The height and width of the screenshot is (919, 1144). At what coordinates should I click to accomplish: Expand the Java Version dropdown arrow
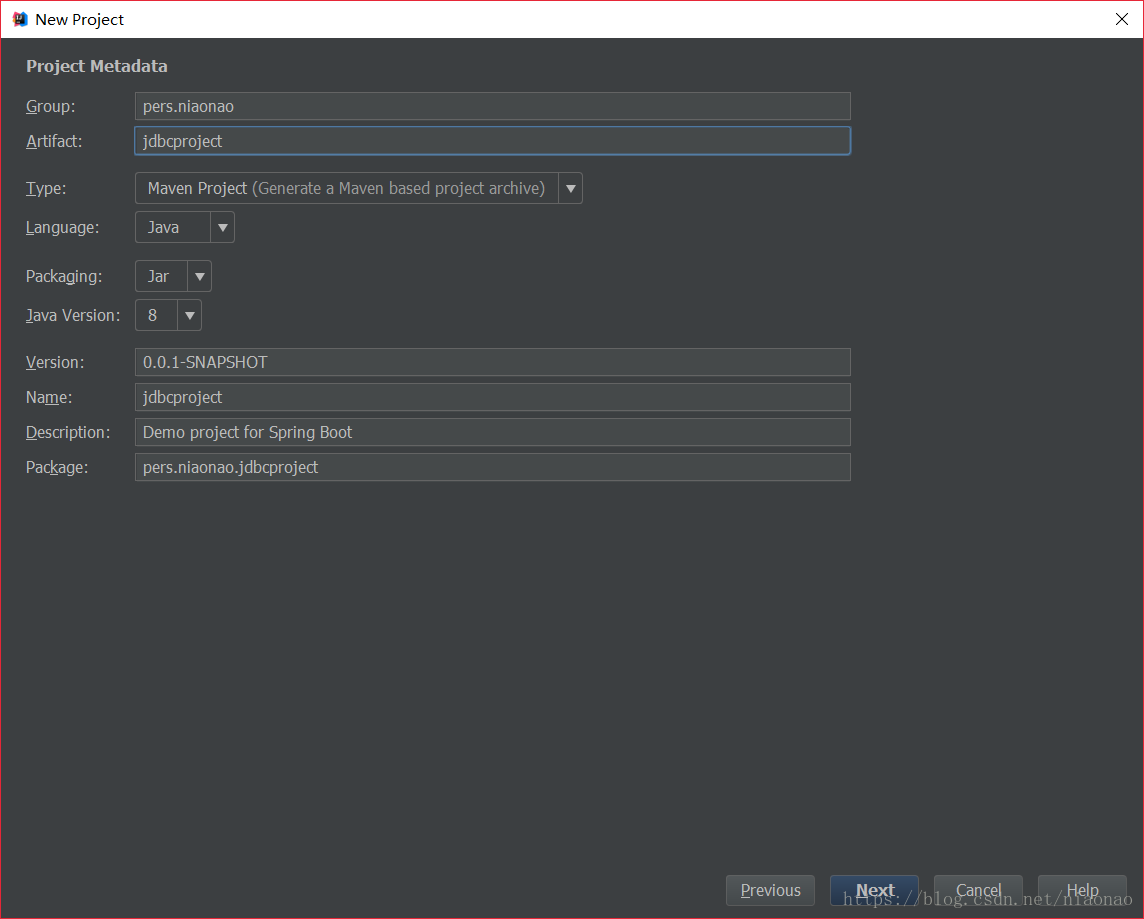coord(190,315)
